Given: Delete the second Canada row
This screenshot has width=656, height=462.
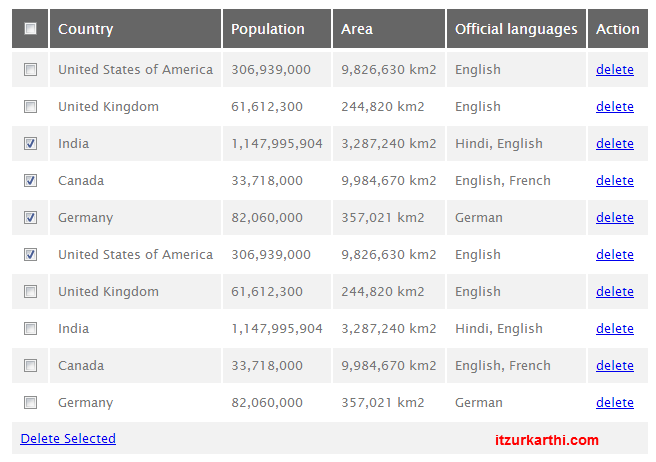Looking at the screenshot, I should 615,366.
